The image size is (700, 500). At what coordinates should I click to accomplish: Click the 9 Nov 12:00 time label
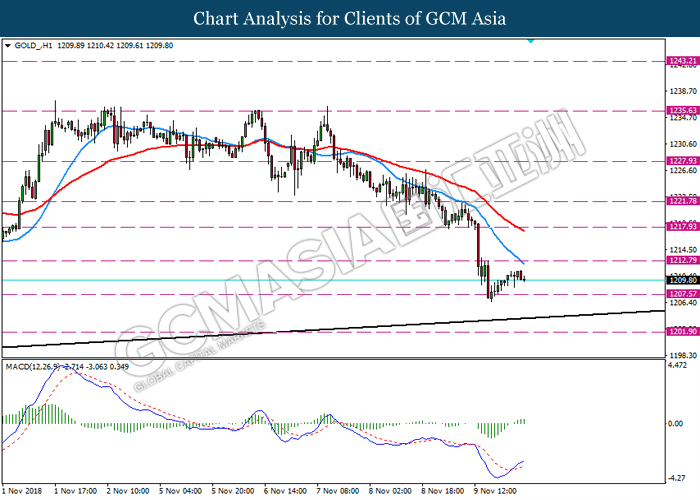coord(496,491)
